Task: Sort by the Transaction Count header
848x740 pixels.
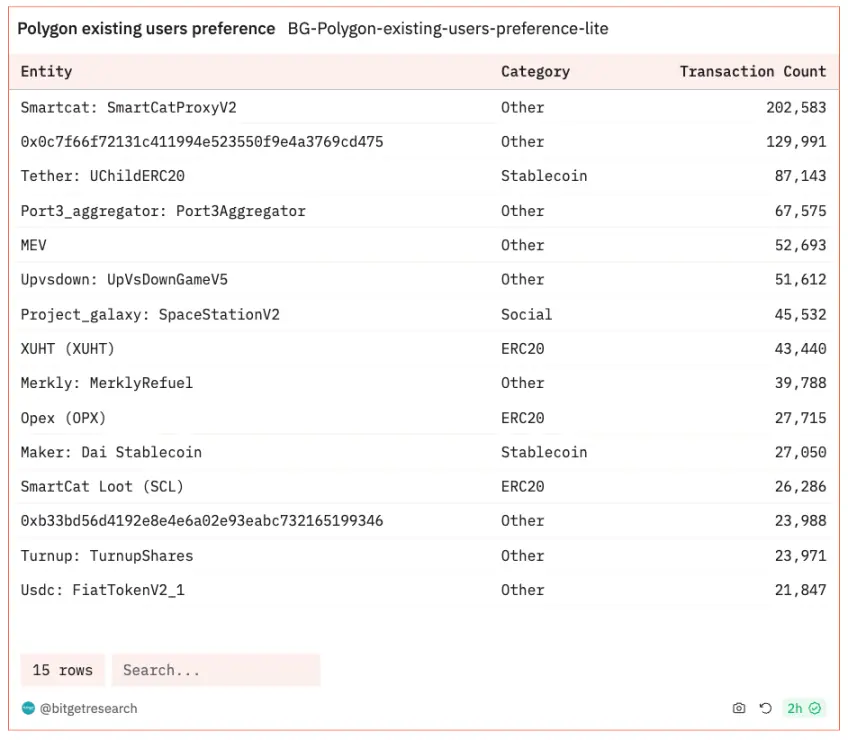Action: click(x=752, y=72)
